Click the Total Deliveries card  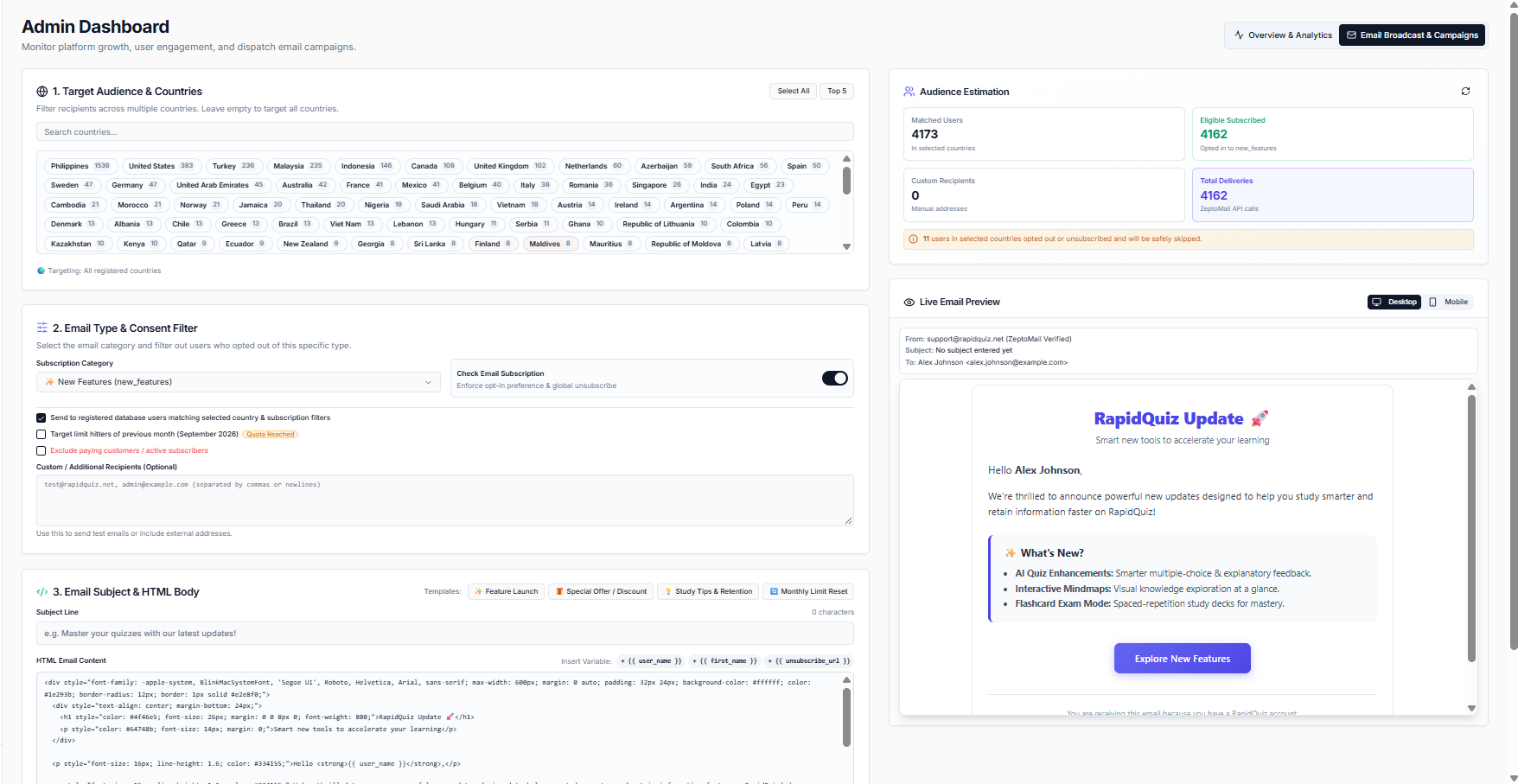[1332, 195]
